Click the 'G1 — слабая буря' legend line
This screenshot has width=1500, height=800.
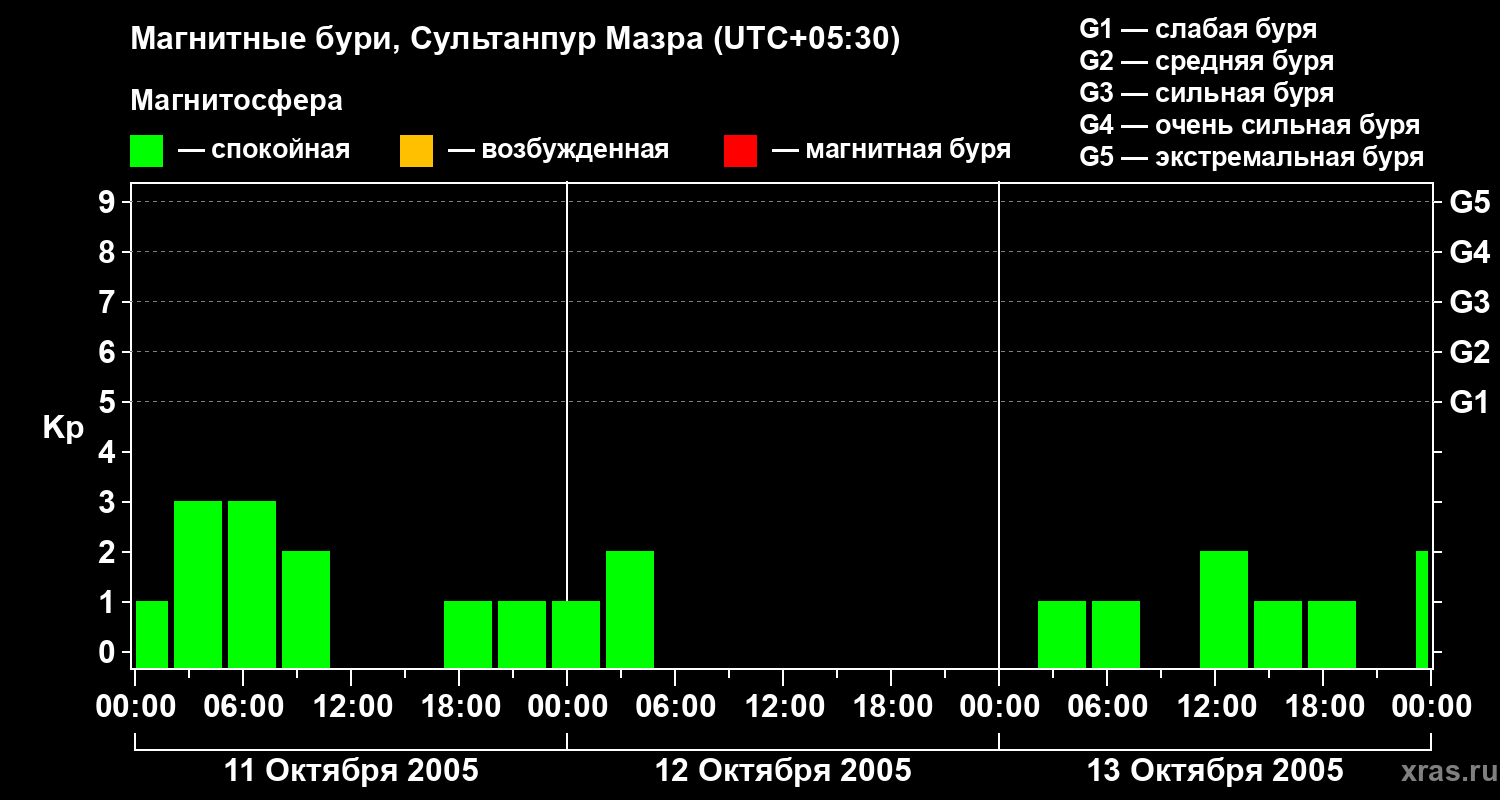coord(1198,29)
